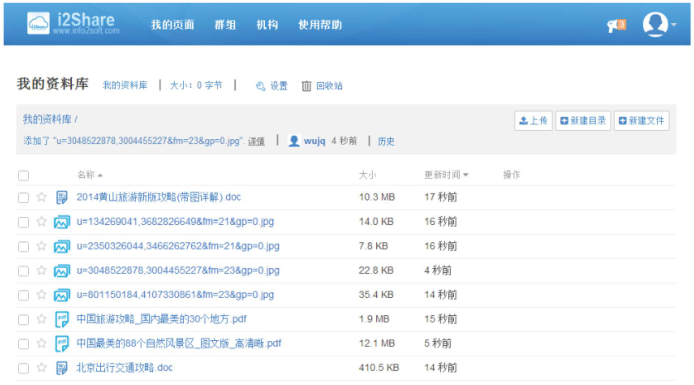Open file 2014黄山旅游新版攻略(带图详解).doc
Screen dimensions: 694x385
pos(158,197)
